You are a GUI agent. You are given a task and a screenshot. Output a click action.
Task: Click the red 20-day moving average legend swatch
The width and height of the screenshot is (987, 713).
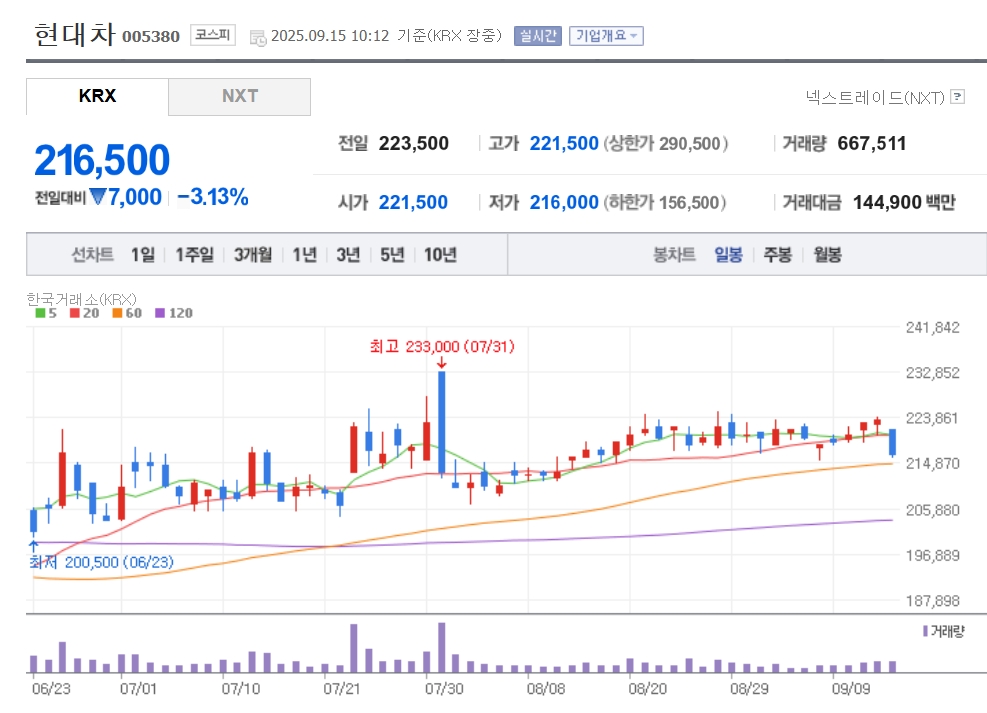click(75, 313)
